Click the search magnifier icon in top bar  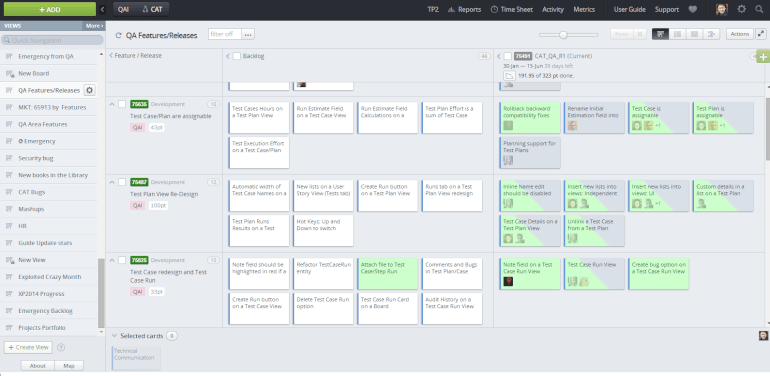tap(759, 9)
